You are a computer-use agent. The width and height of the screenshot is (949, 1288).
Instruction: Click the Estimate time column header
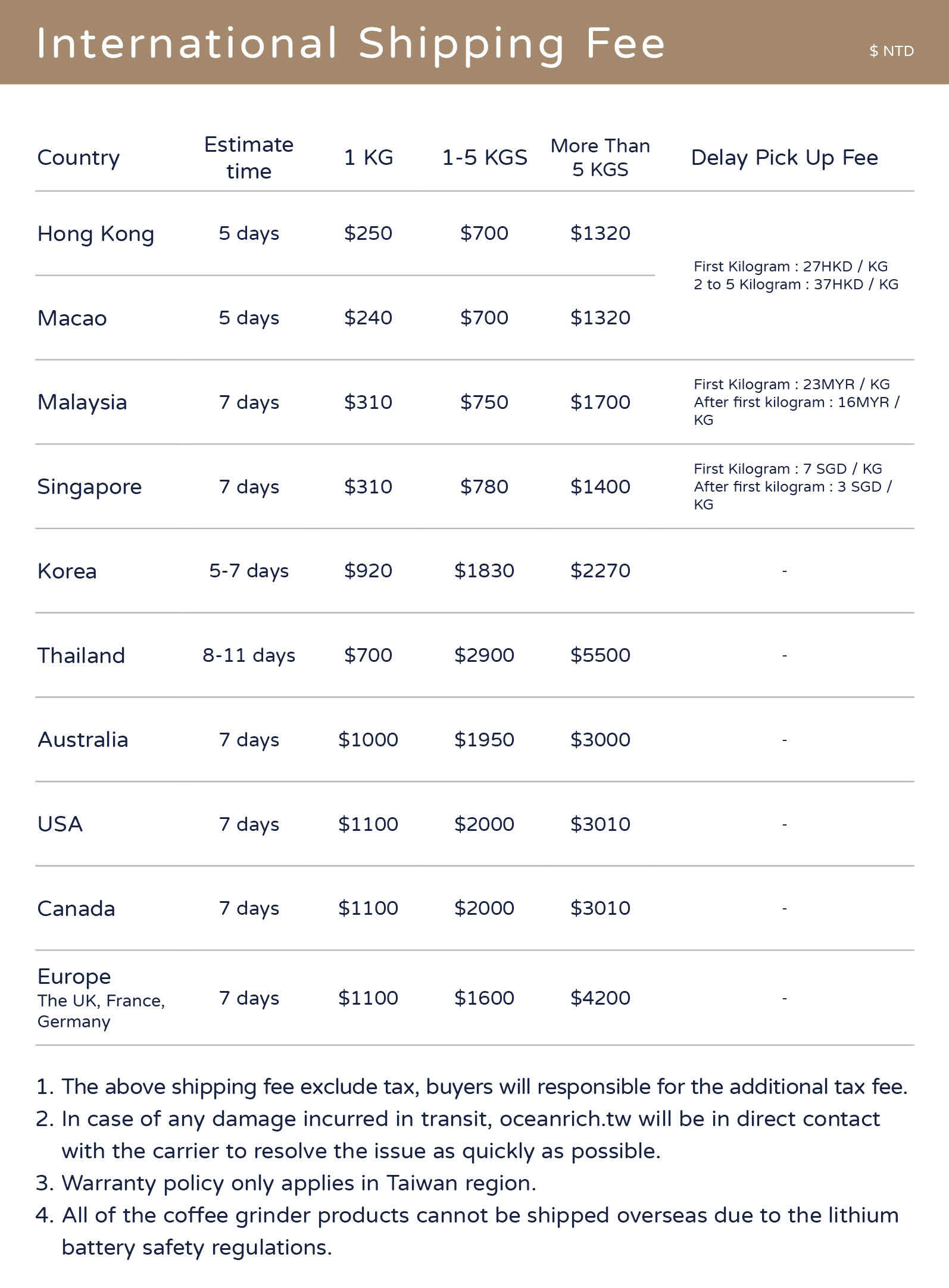(x=249, y=158)
